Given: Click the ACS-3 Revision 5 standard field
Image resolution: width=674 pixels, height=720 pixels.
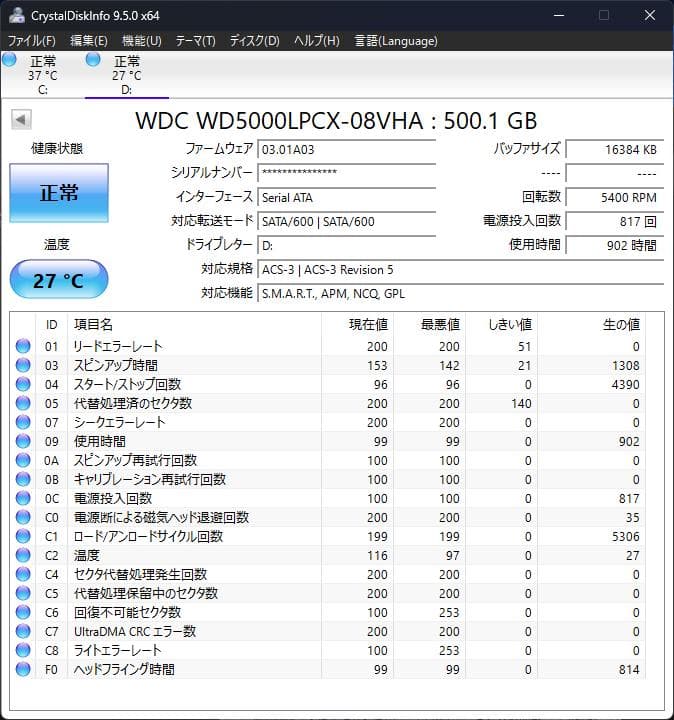Looking at the screenshot, I should click(461, 270).
